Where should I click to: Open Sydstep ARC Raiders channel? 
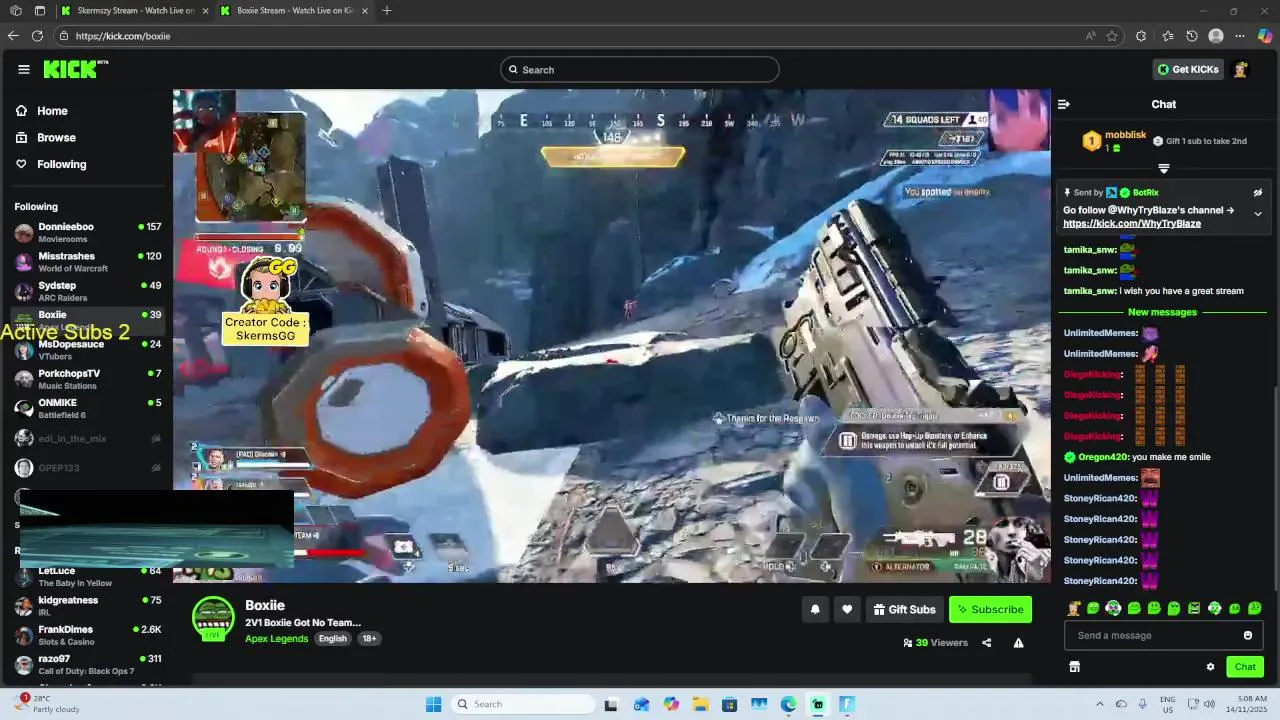88,291
